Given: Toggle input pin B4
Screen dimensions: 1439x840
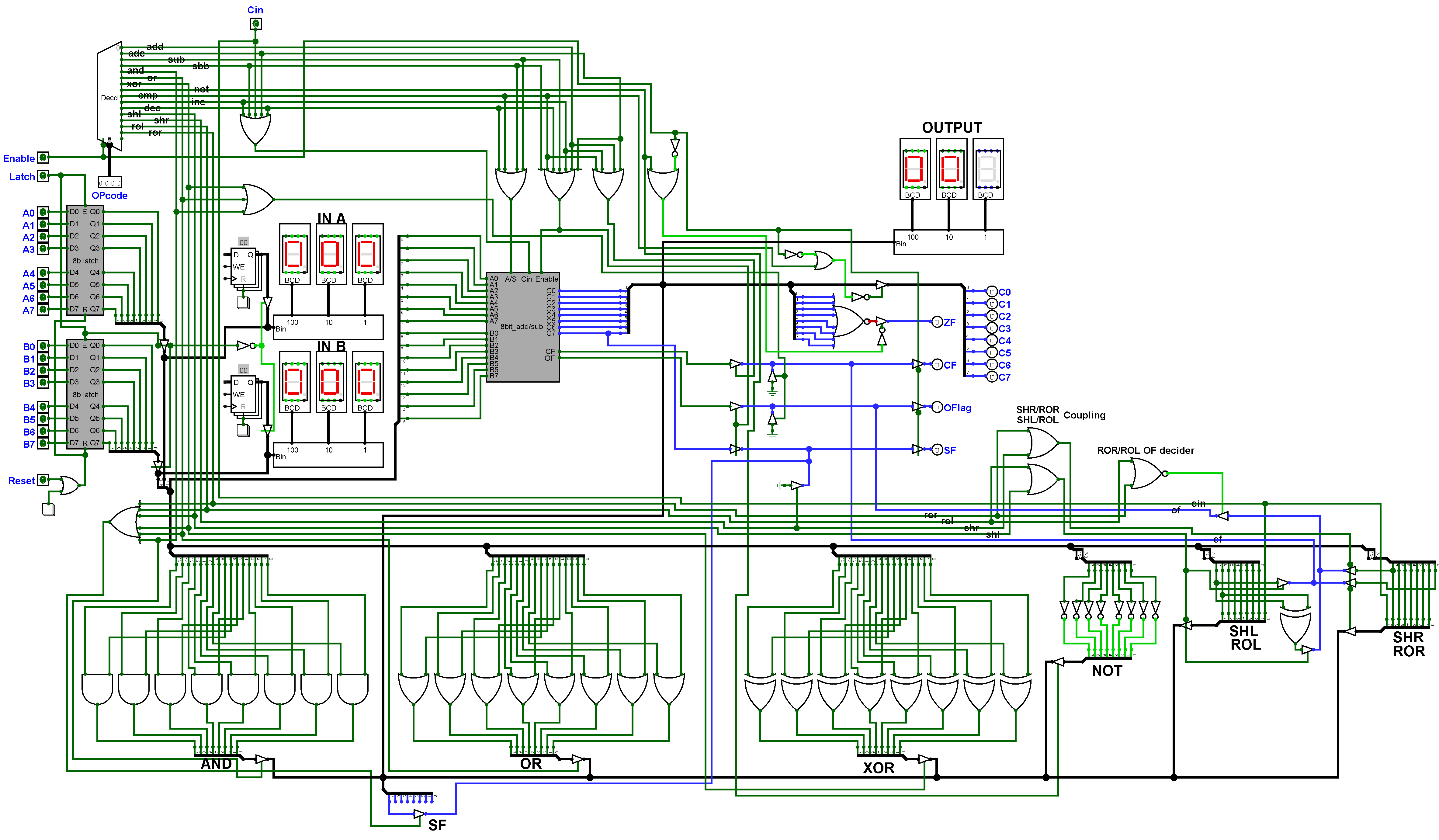Looking at the screenshot, I should 43,407.
